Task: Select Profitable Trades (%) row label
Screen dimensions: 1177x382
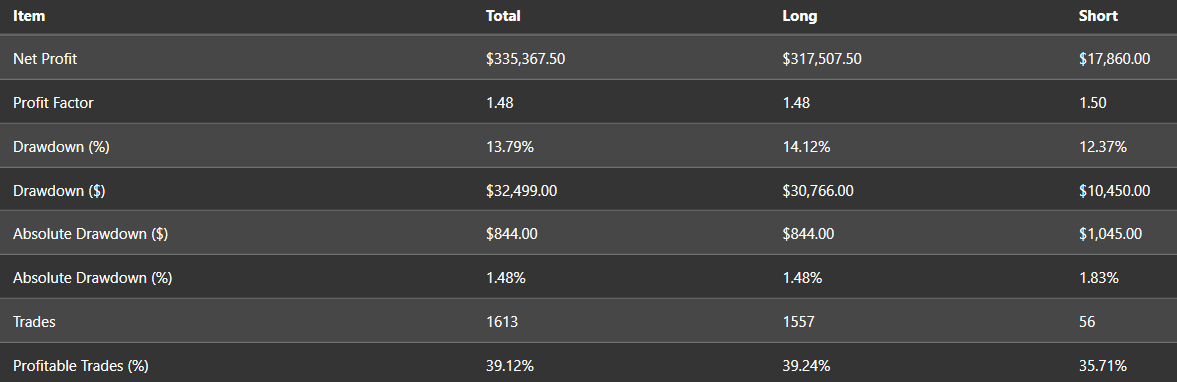Action: tap(80, 365)
